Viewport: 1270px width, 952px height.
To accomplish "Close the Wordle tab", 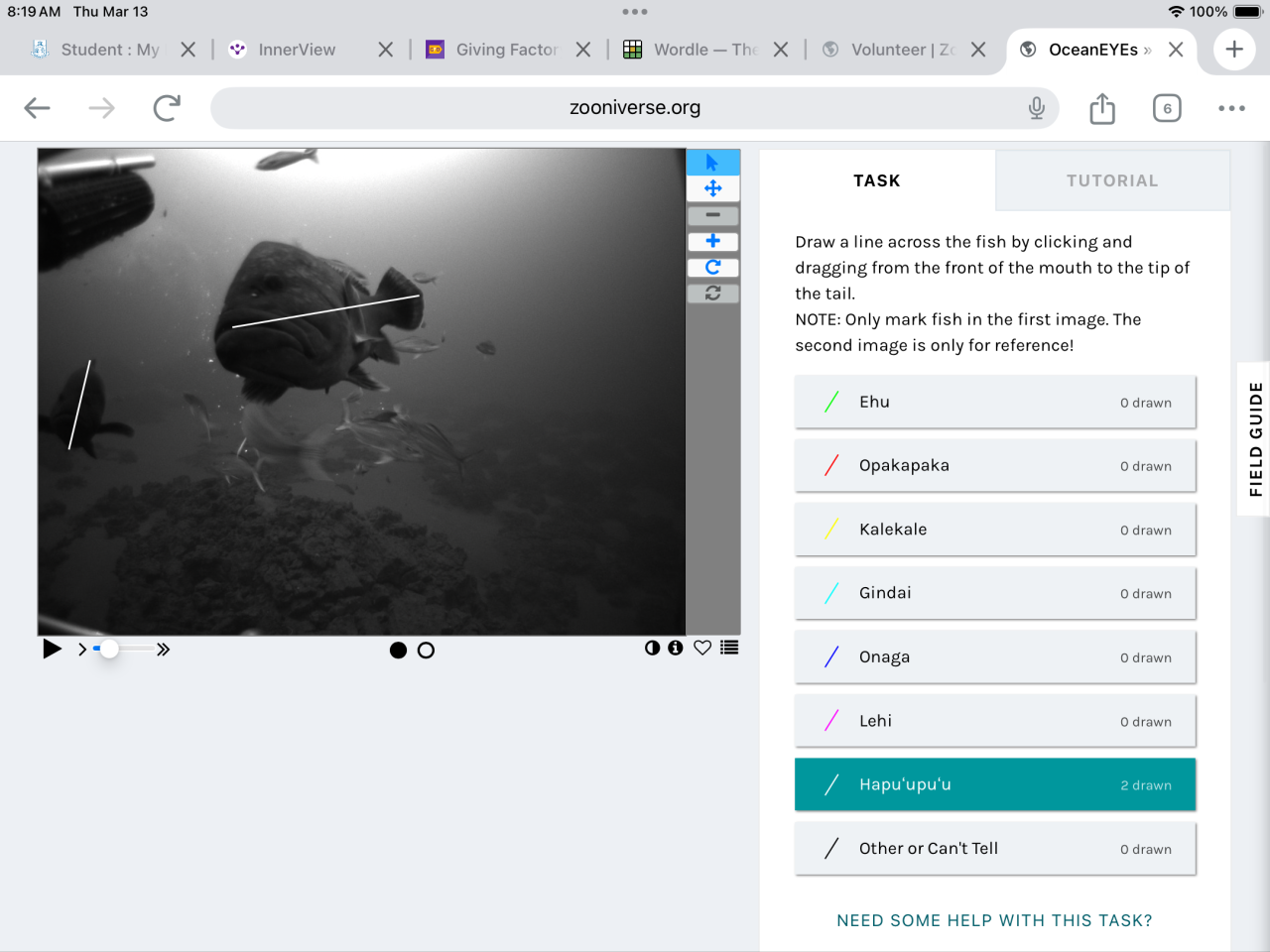I will pos(781,50).
